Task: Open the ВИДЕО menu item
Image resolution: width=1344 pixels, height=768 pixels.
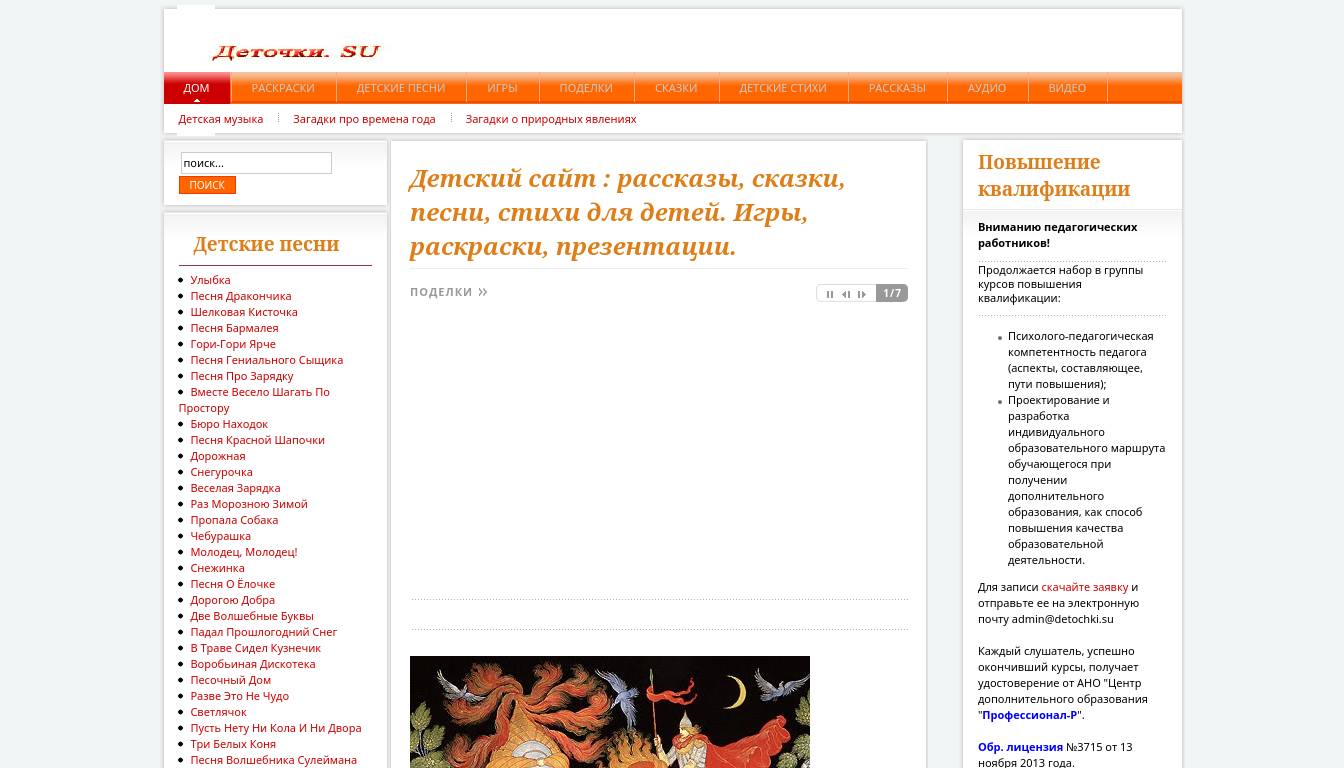Action: coord(1067,88)
